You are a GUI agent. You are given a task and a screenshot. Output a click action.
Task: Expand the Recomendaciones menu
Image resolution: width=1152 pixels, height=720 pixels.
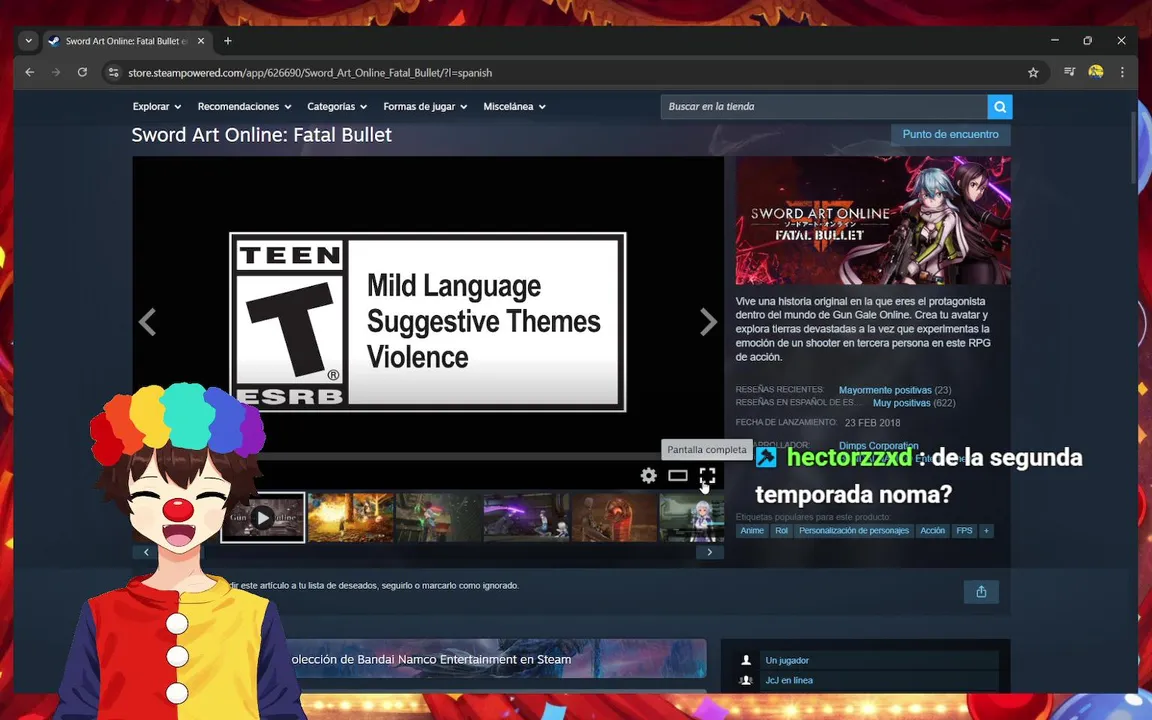click(244, 107)
